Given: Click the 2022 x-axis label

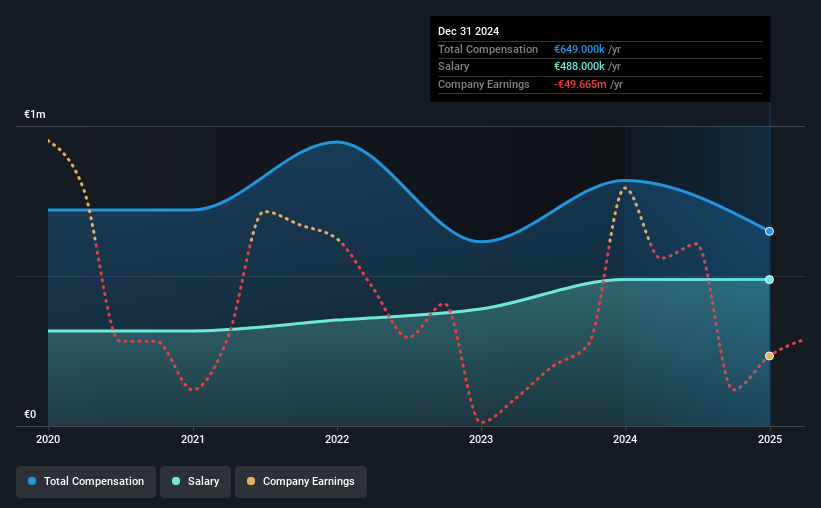Looking at the screenshot, I should click(337, 439).
